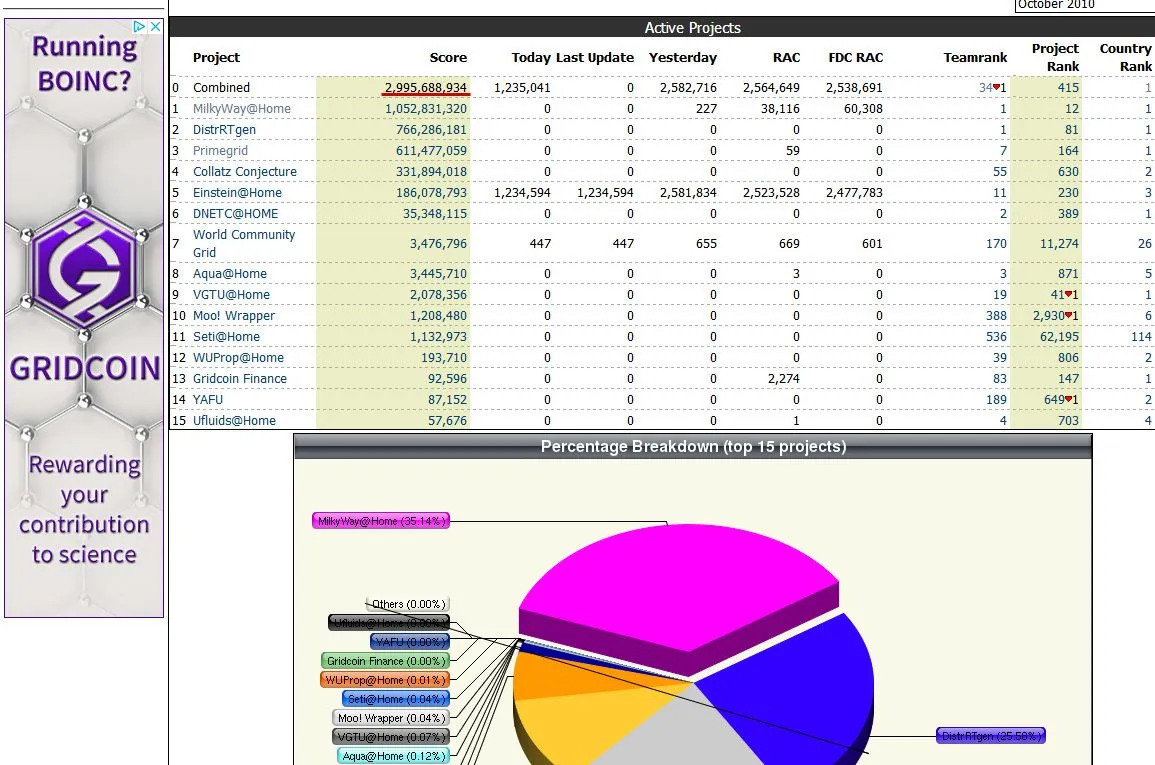
Task: Click Combined teamrank value 34
Action: [x=985, y=87]
